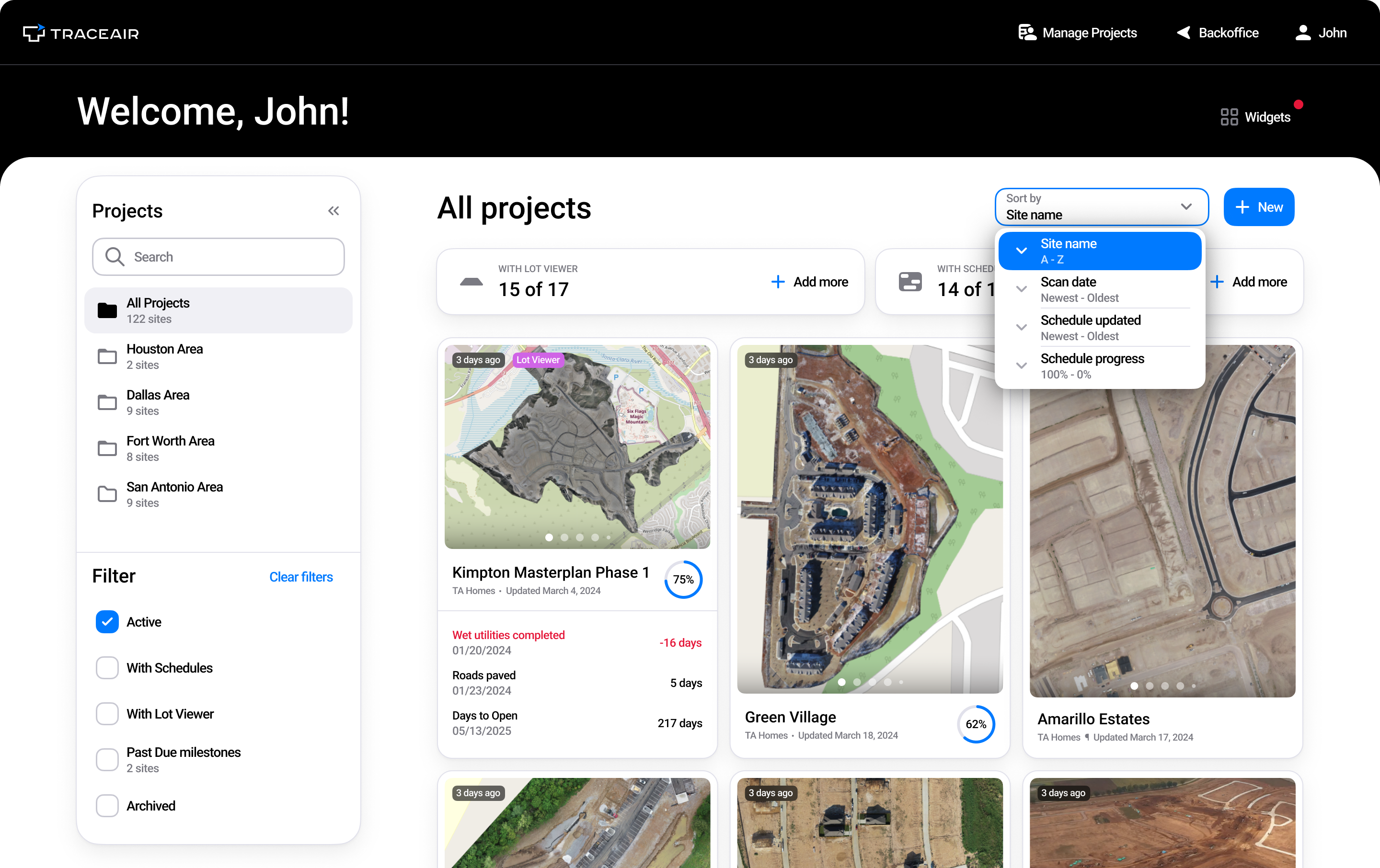The image size is (1380, 868).
Task: Select Schedule progress sort option
Action: click(x=1099, y=366)
